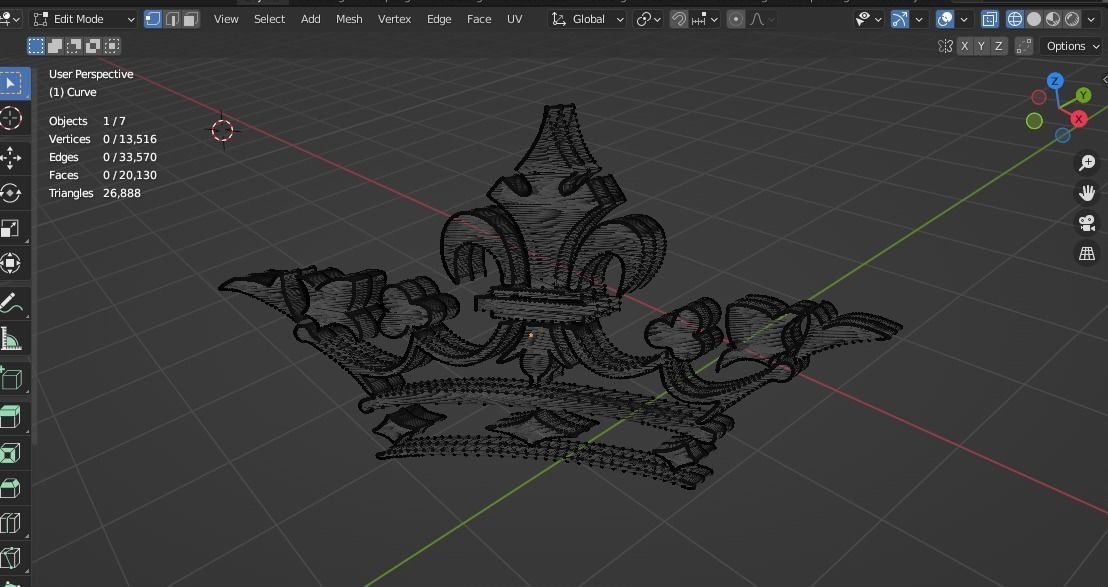Switch to Material Preview shading
The width and height of the screenshot is (1108, 587).
pos(1053,19)
